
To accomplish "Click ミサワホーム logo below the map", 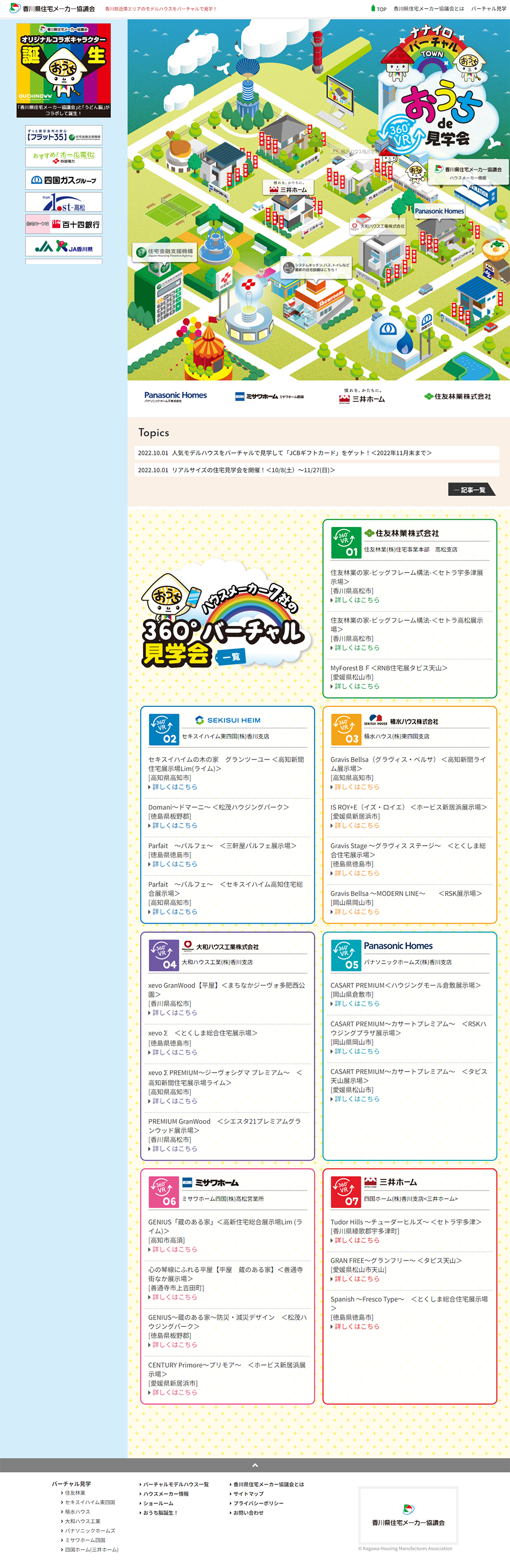I will (270, 397).
